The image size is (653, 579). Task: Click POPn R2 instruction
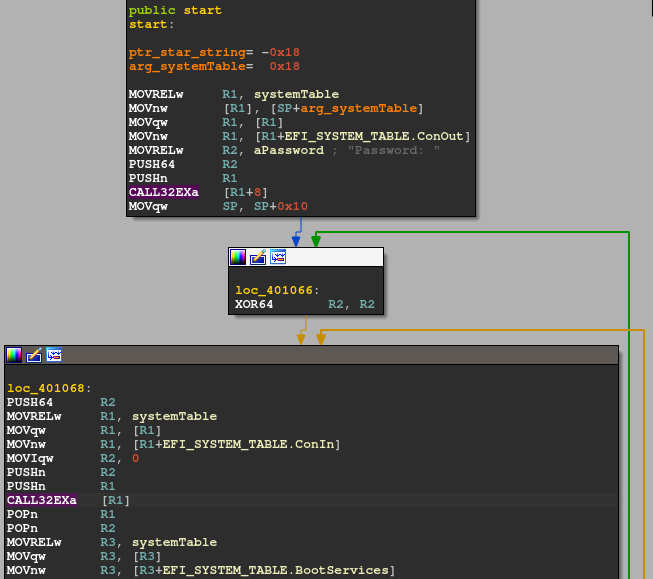(61, 529)
